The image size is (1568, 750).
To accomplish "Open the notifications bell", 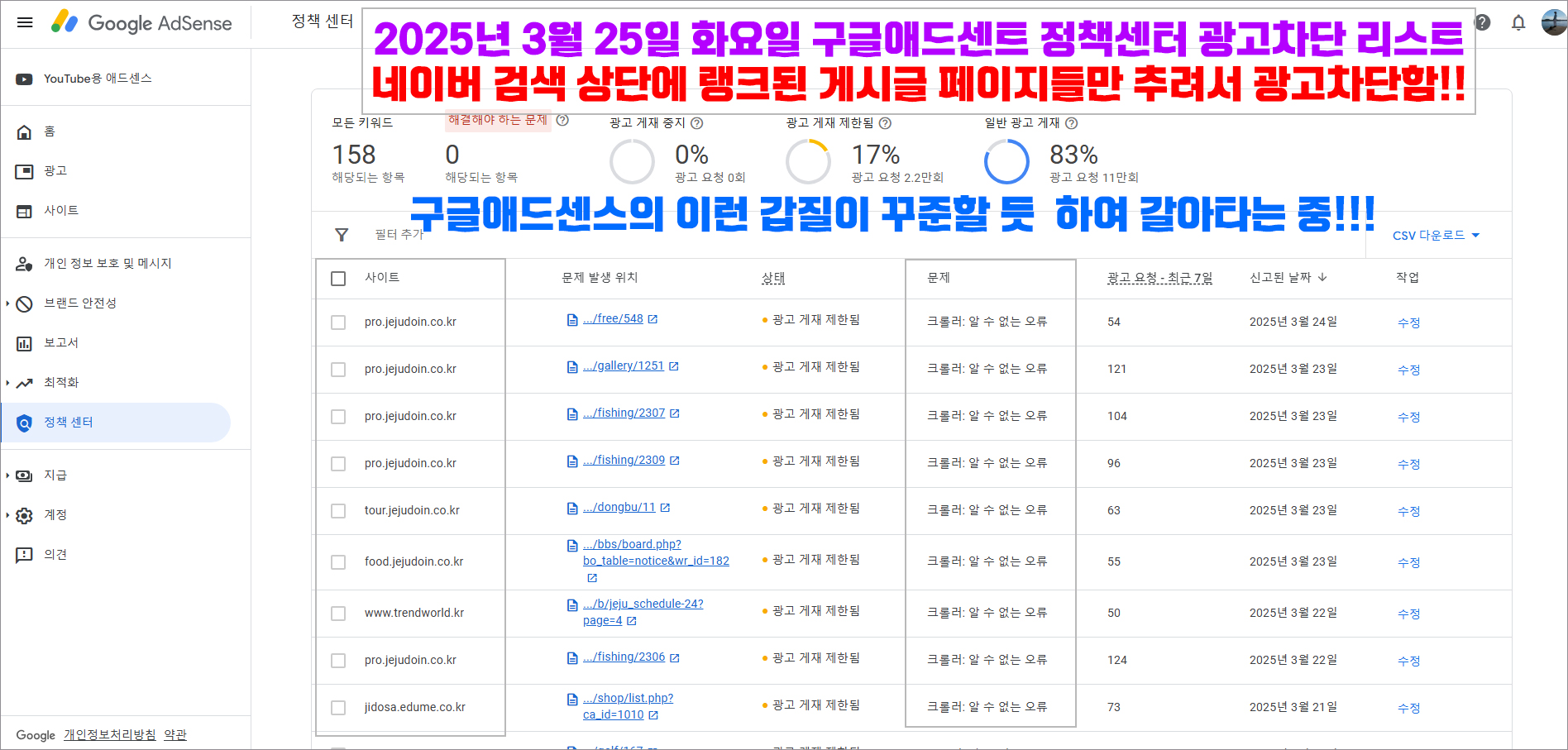I will tap(1518, 22).
